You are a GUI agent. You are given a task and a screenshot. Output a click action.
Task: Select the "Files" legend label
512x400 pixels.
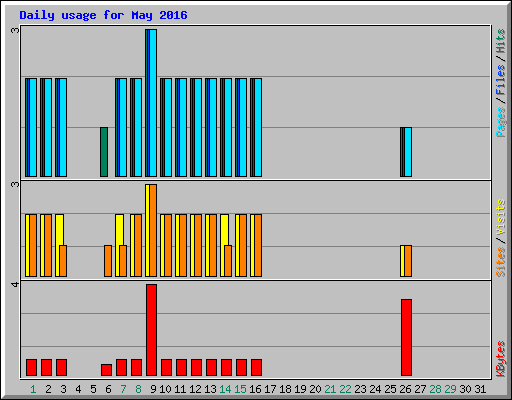pos(500,80)
